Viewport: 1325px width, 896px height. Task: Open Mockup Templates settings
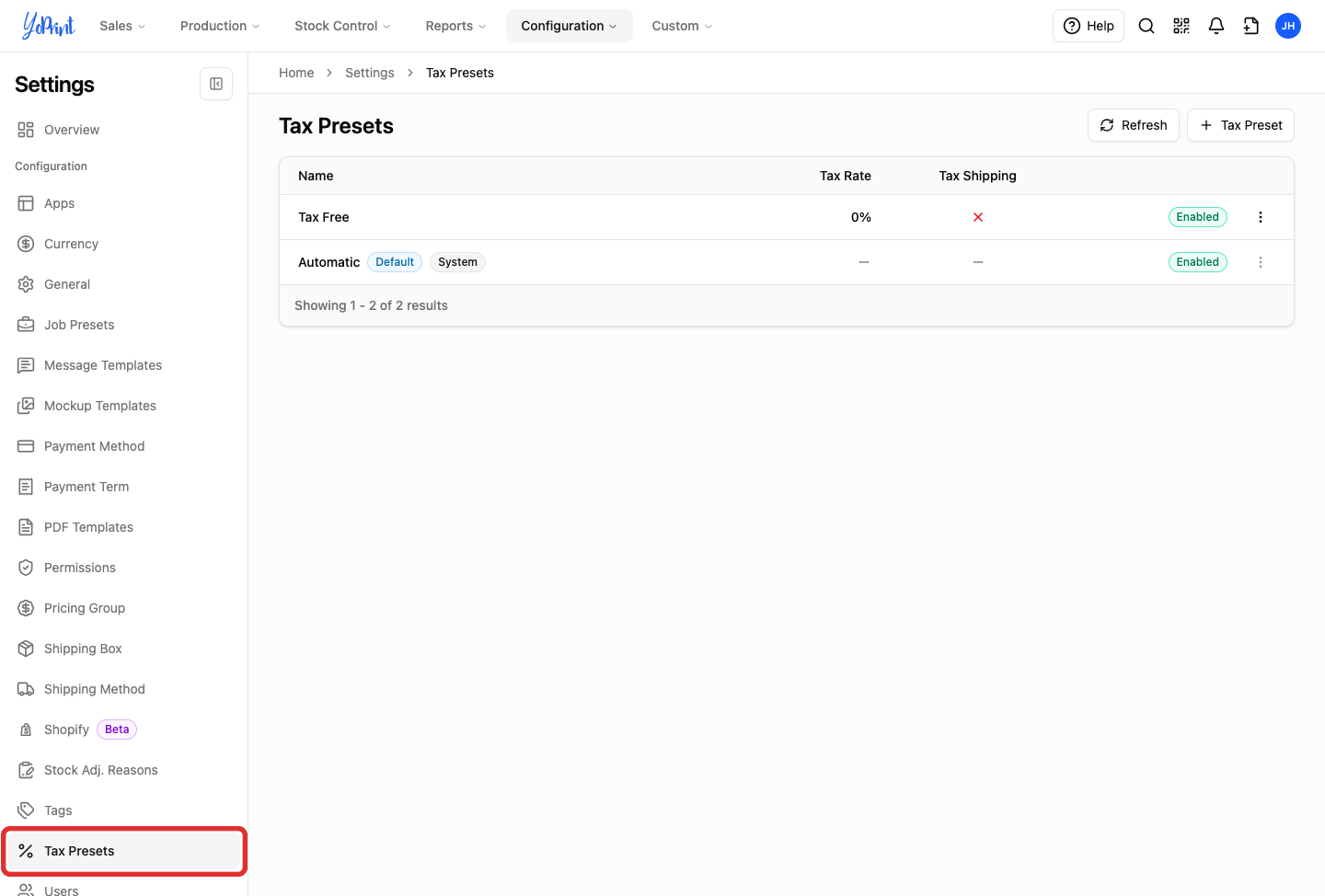tap(123, 406)
